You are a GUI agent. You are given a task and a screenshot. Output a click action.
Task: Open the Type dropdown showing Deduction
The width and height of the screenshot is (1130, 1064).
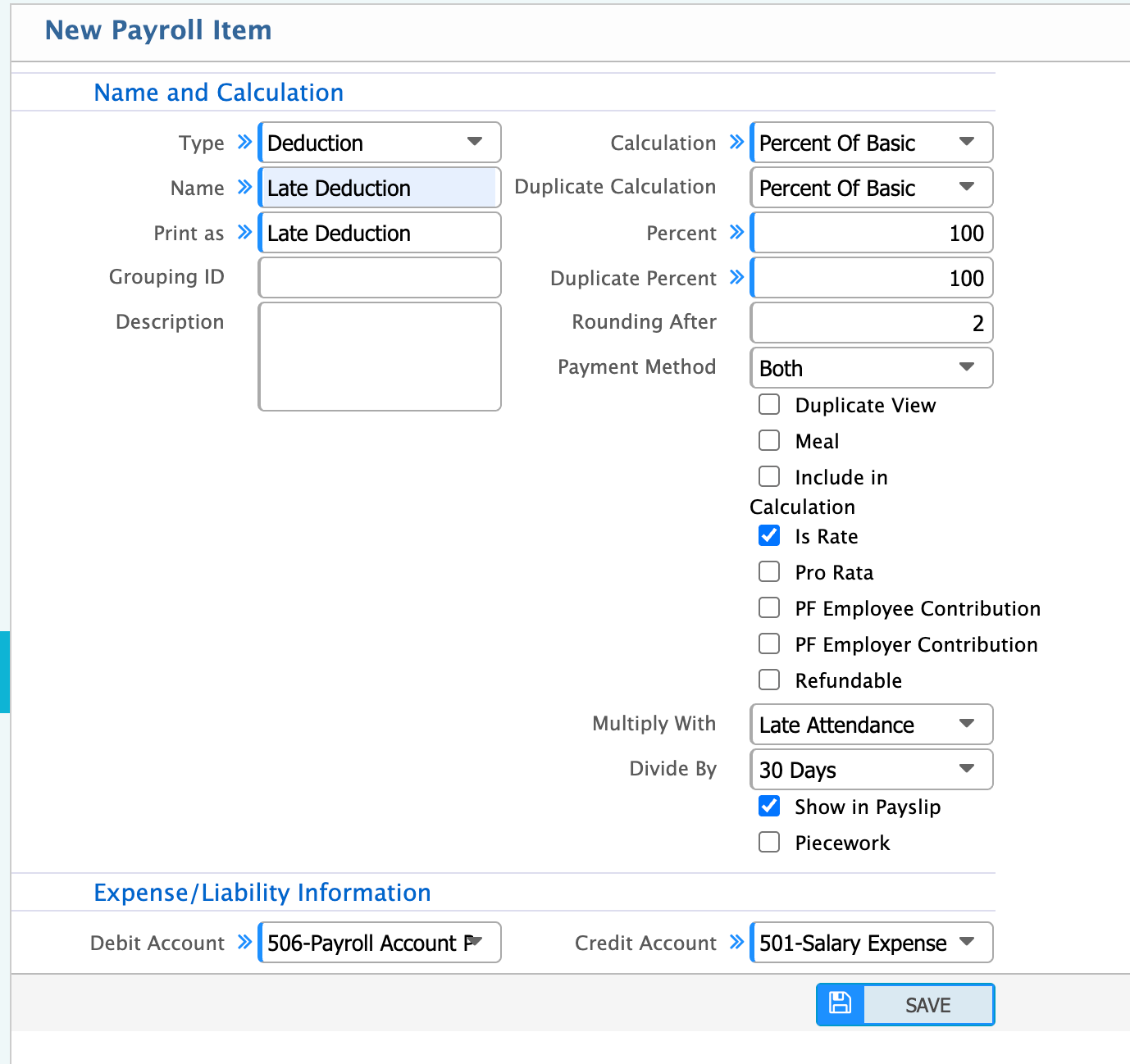click(379, 142)
